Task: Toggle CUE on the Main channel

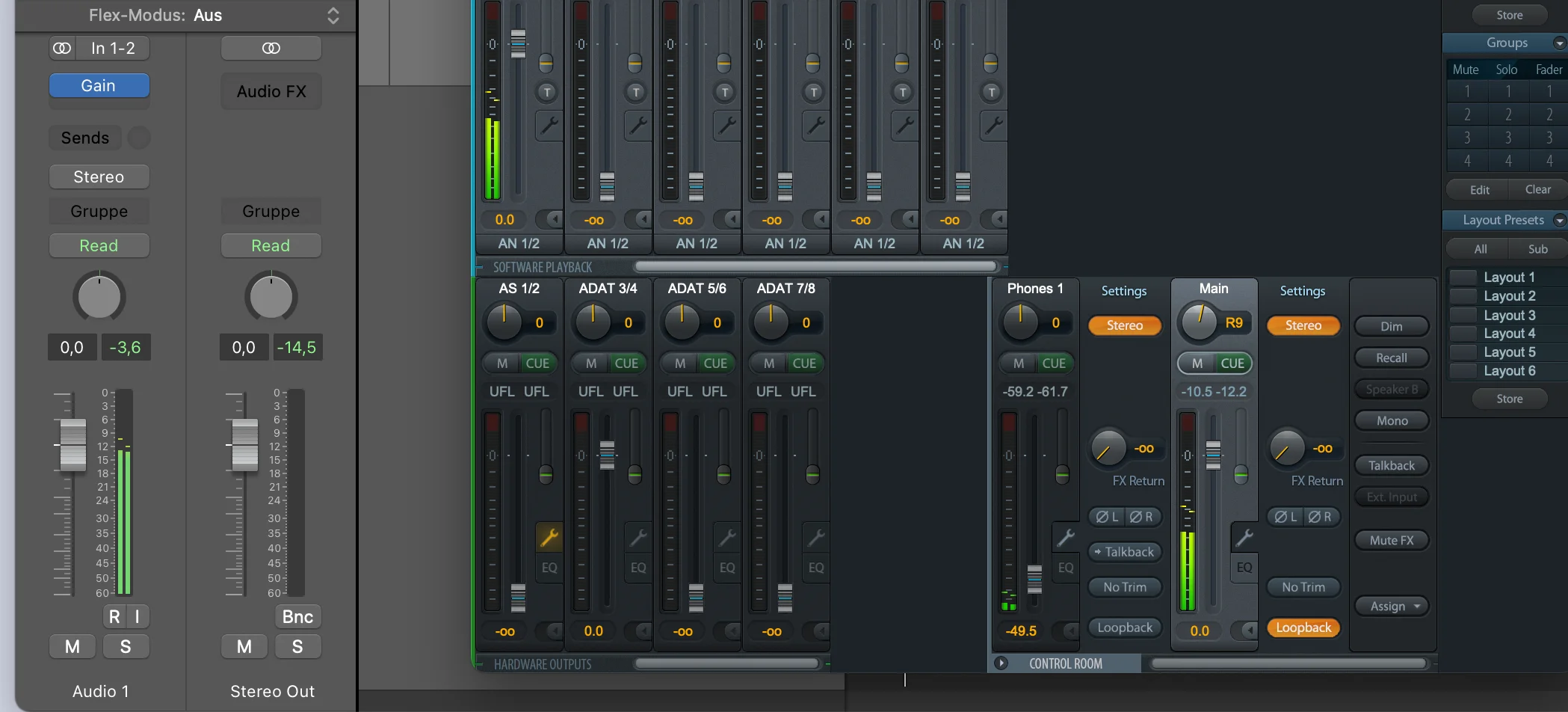Action: pos(1232,363)
